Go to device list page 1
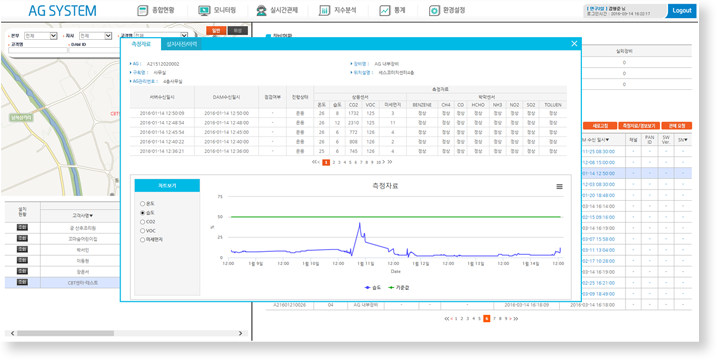 coord(456,319)
